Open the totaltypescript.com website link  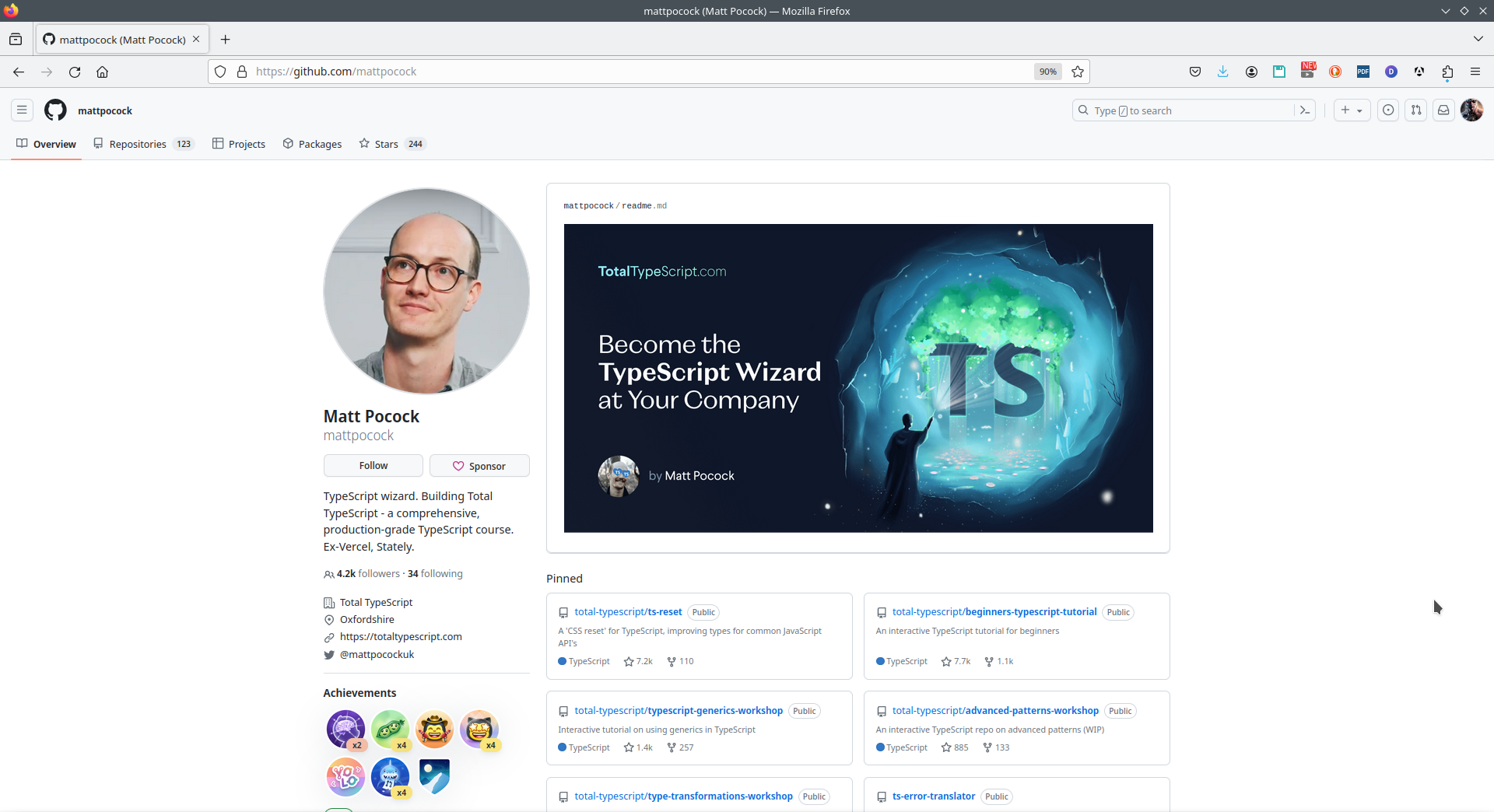pos(401,637)
